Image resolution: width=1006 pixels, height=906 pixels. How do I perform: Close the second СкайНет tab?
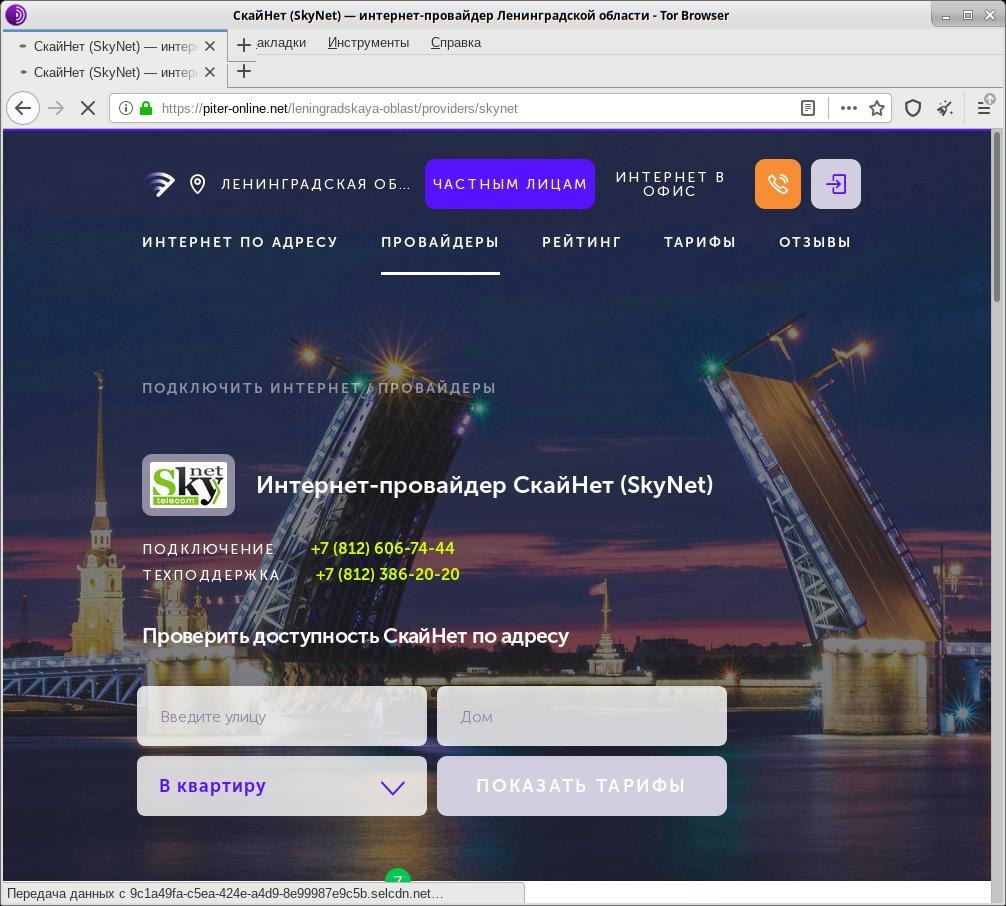pos(209,73)
